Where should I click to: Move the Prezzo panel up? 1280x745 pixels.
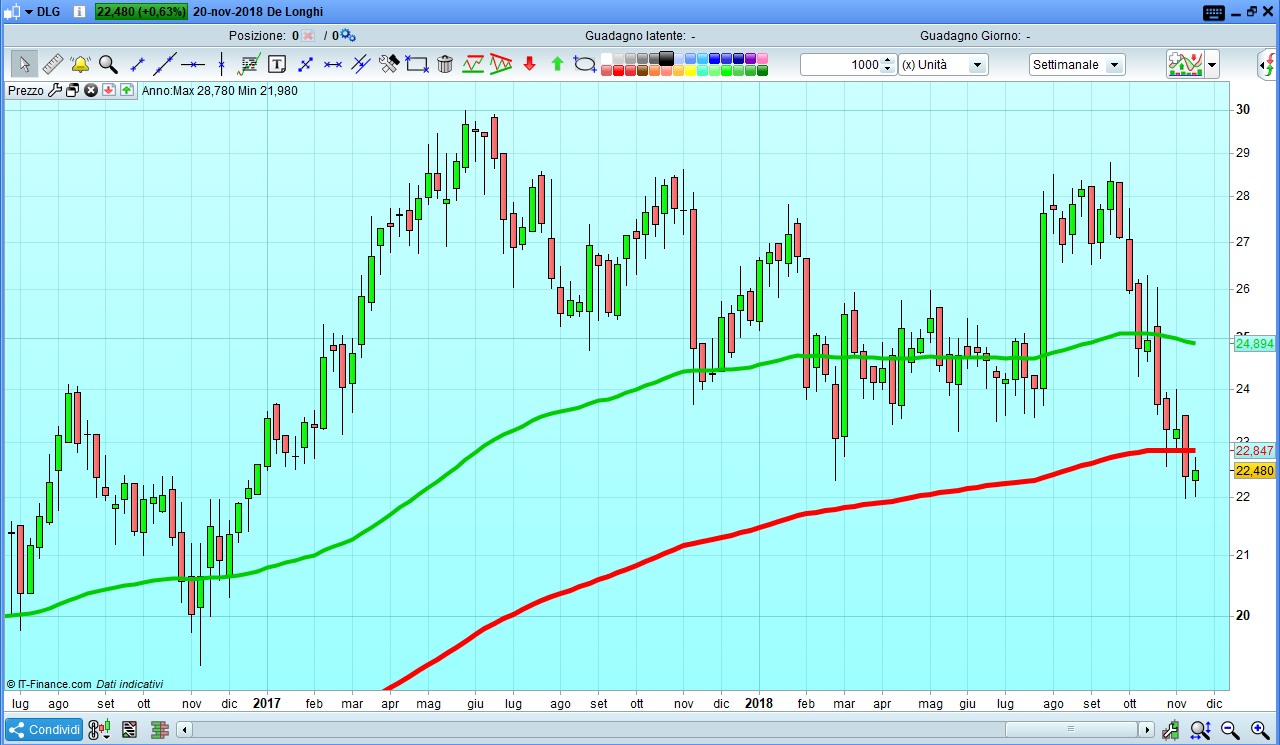(127, 90)
